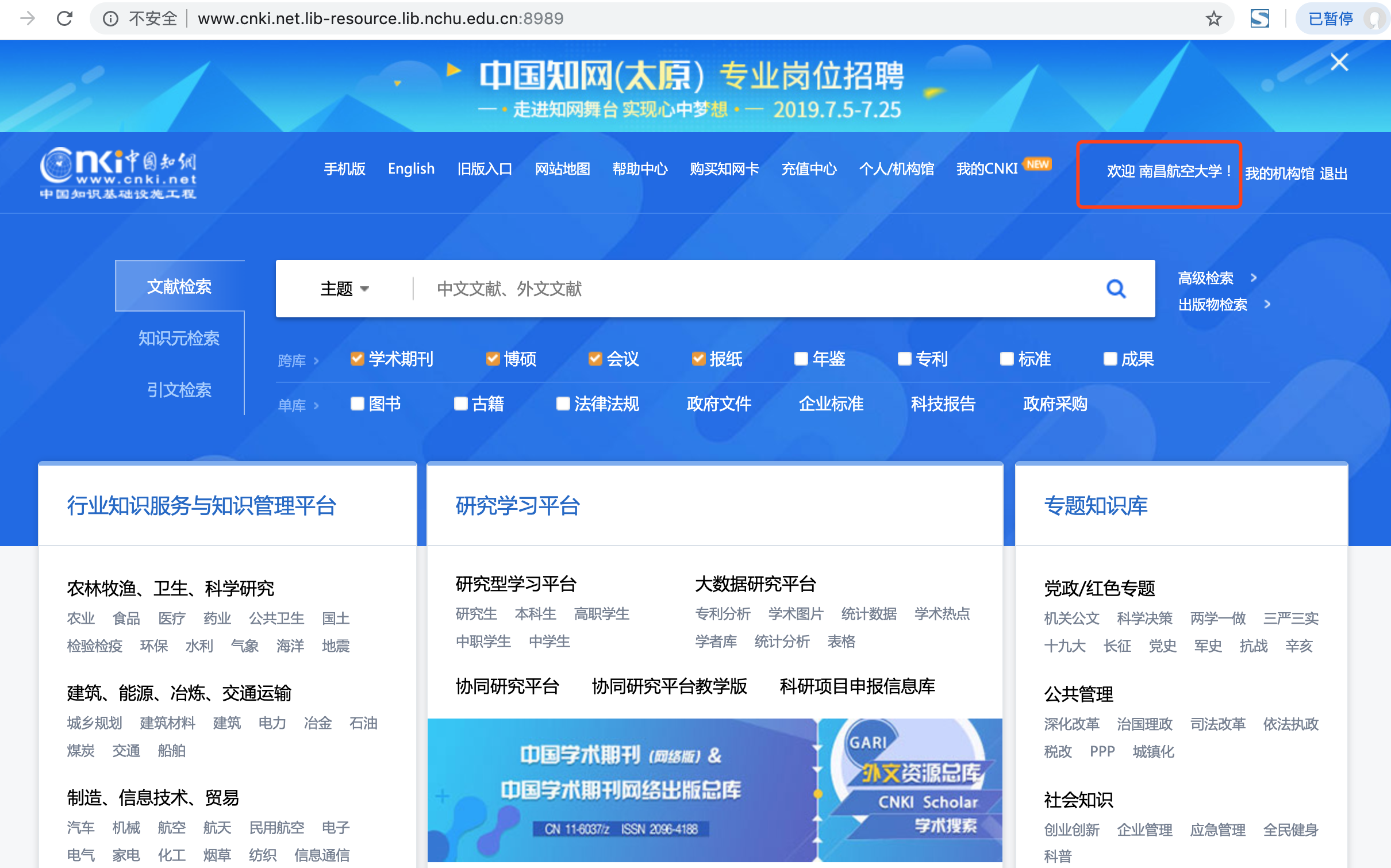Open 学者库 link

click(x=716, y=641)
